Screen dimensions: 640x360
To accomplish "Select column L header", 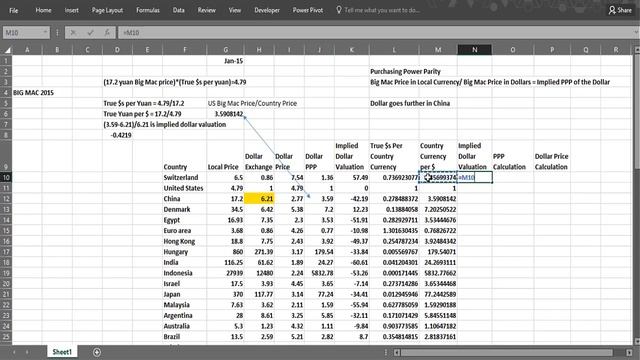I will pyautogui.click(x=394, y=50).
